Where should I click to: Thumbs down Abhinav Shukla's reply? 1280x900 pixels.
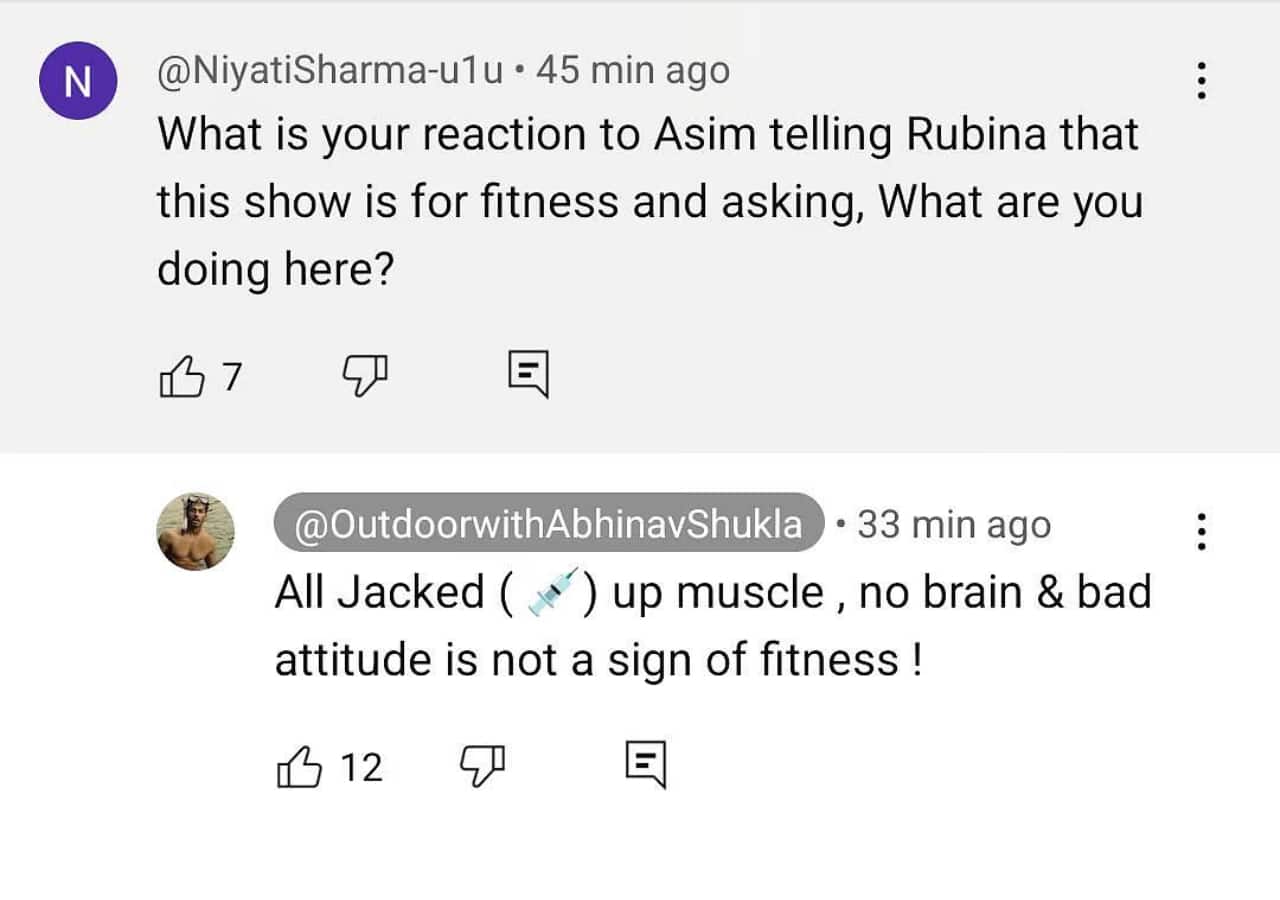click(482, 766)
